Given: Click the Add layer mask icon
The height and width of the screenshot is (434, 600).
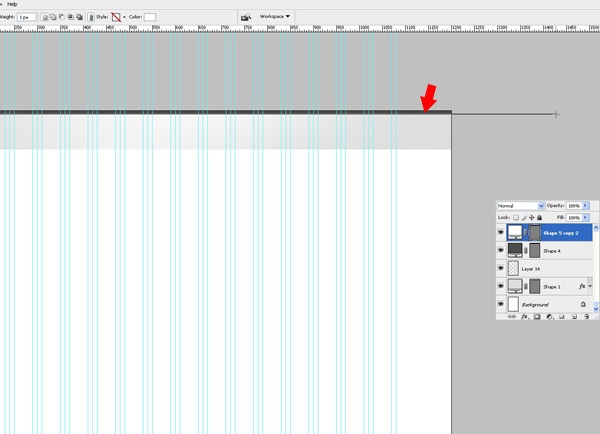Looking at the screenshot, I should tap(536, 316).
